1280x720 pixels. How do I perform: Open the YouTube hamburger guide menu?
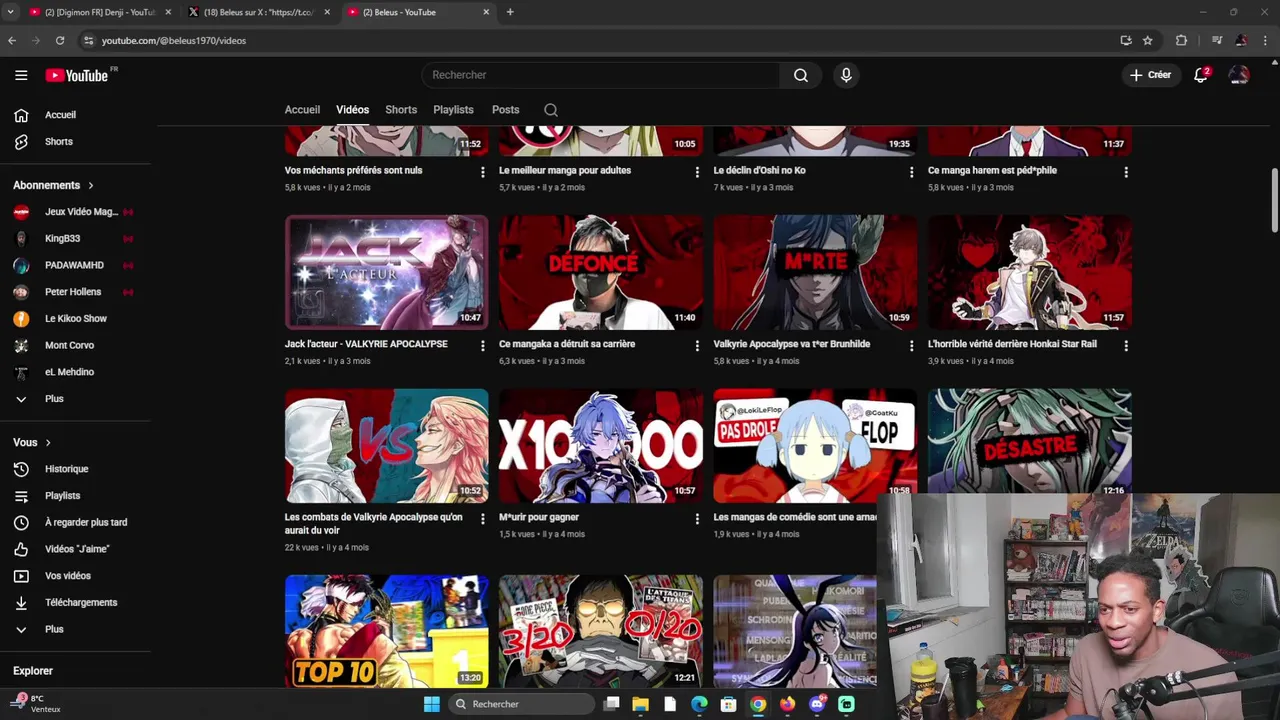21,75
